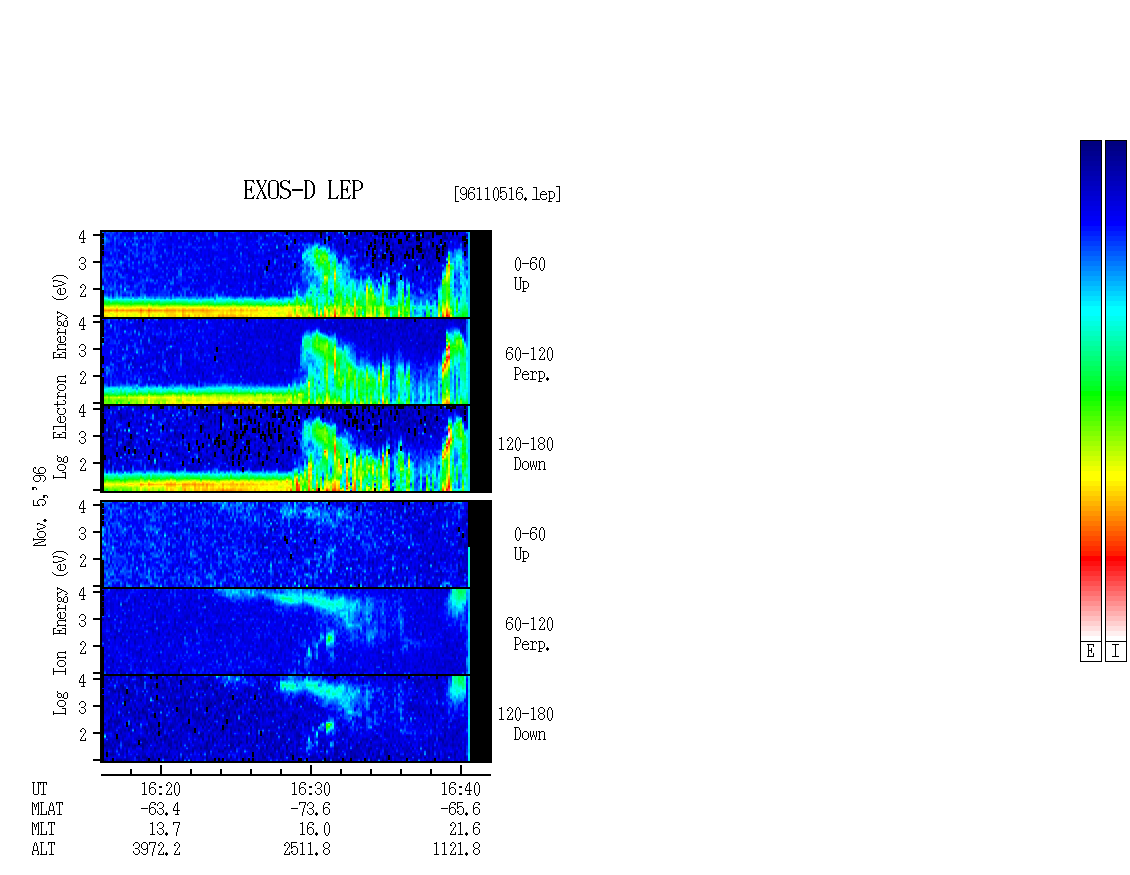Viewport: 1130px width, 875px height.
Task: Click the UT row label
Action: coord(39,789)
